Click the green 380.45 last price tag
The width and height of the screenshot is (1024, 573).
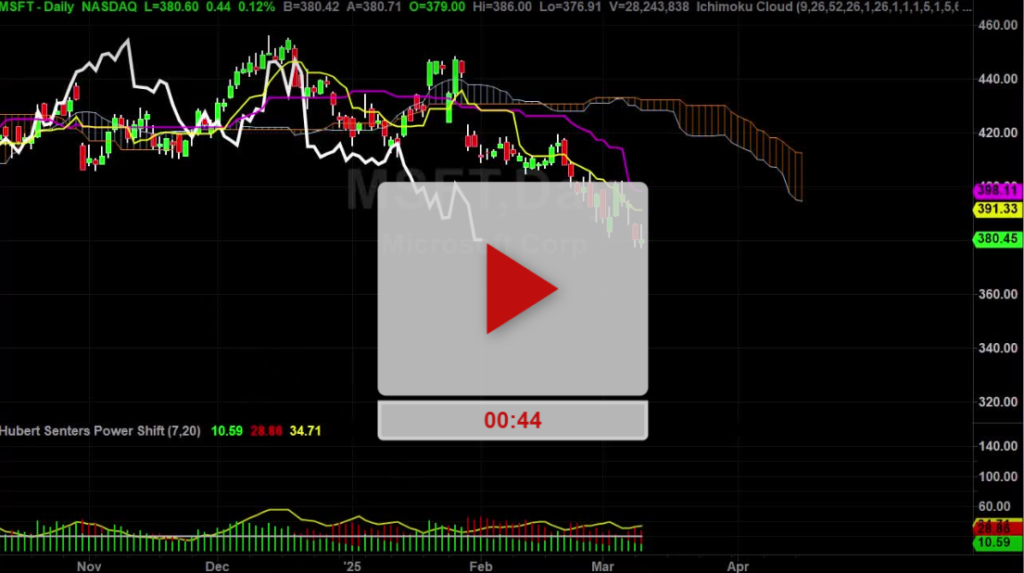[997, 239]
